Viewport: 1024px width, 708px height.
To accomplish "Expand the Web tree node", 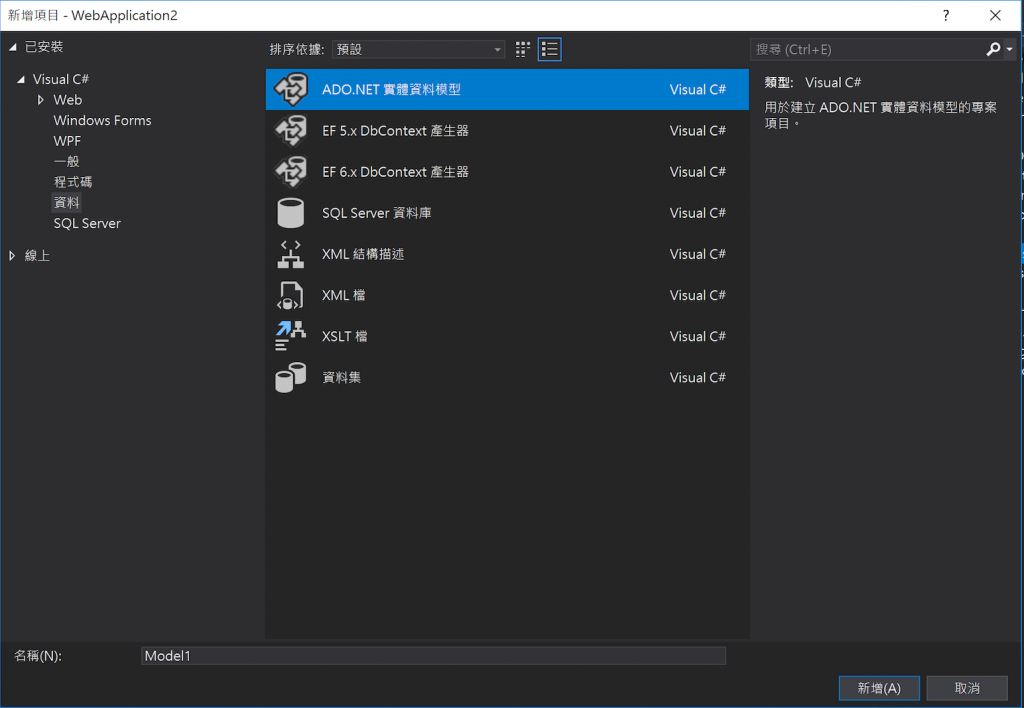I will point(40,100).
